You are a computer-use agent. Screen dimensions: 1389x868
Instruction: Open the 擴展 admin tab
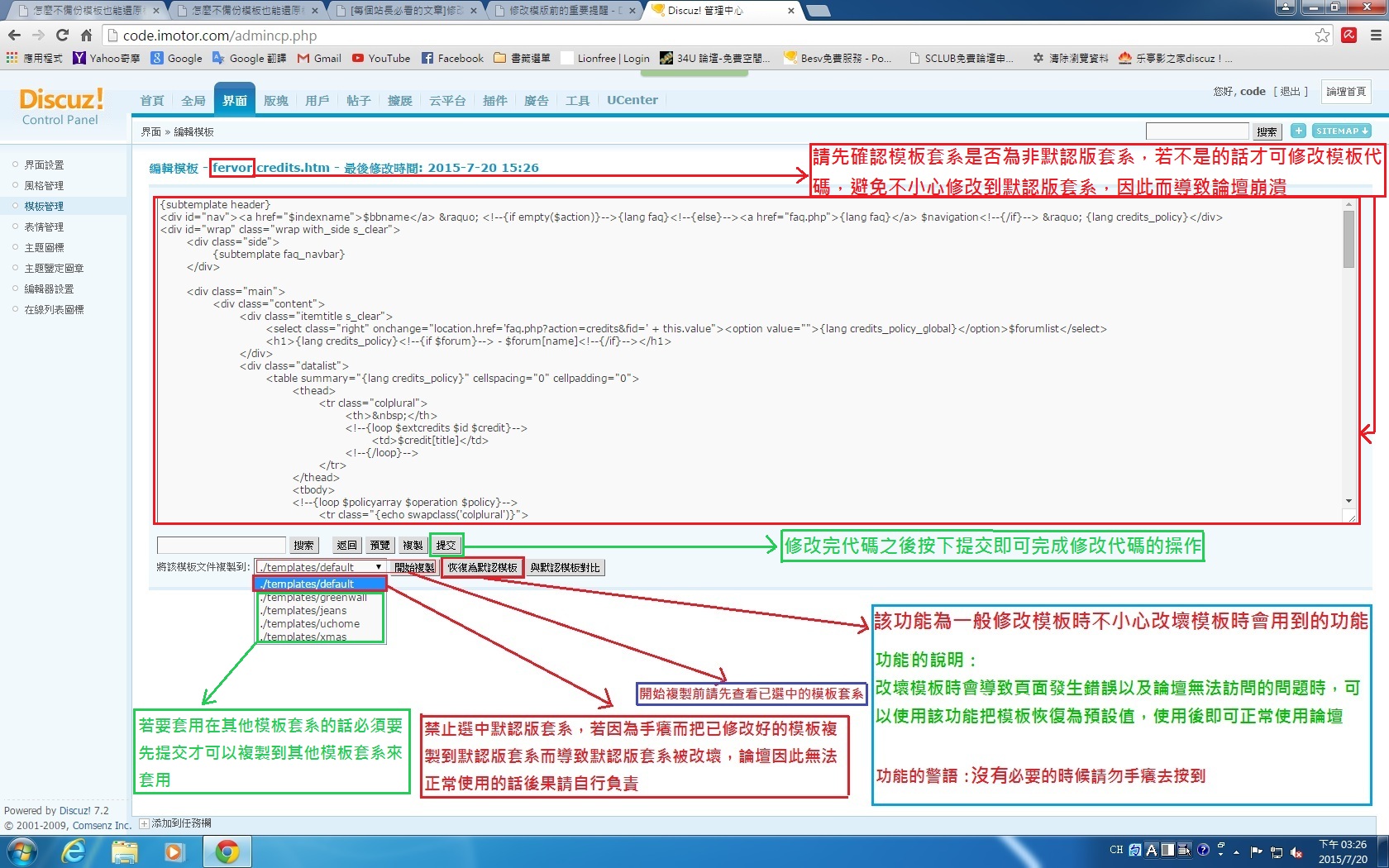click(x=400, y=101)
